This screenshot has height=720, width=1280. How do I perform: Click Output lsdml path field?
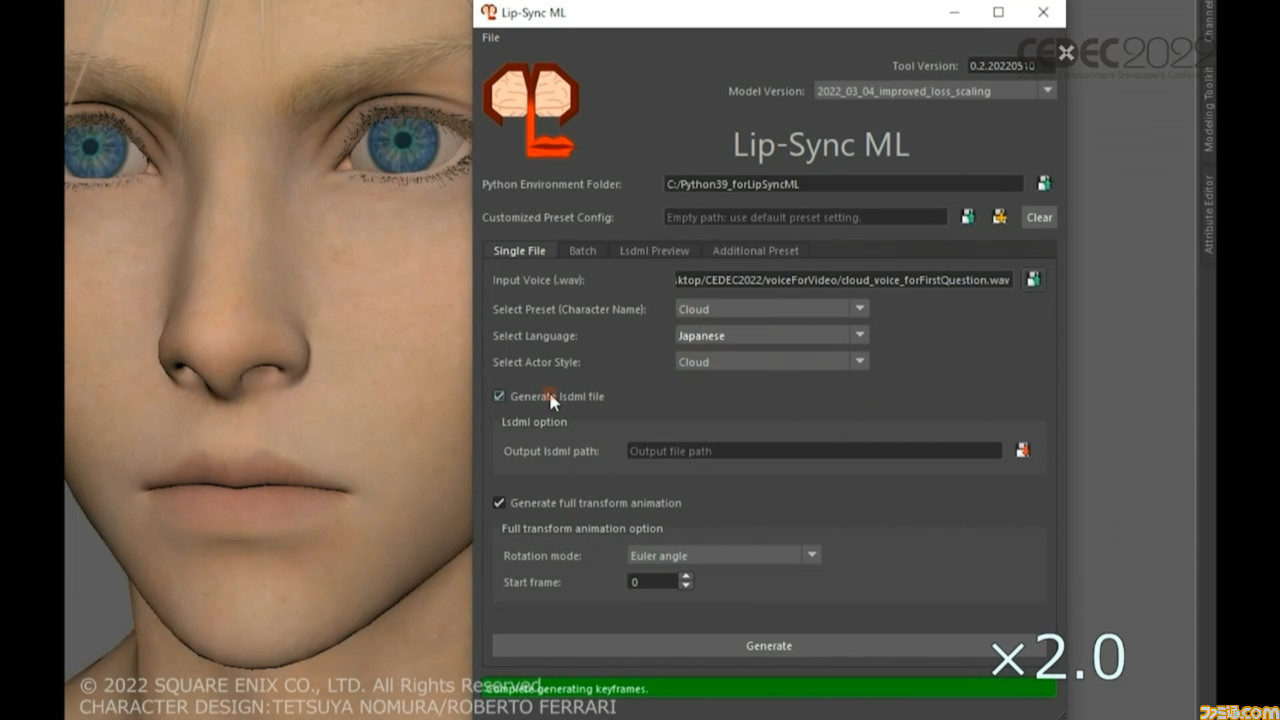tap(814, 451)
